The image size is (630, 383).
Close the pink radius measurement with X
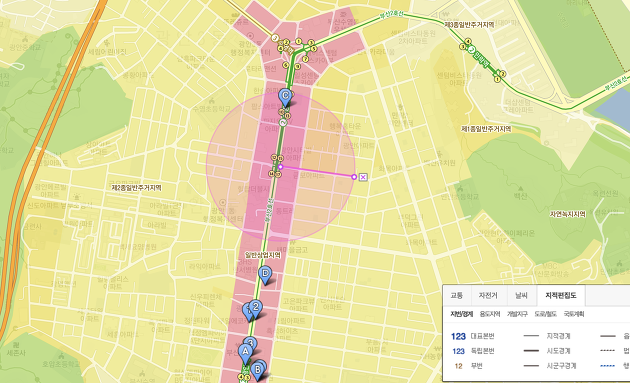click(x=363, y=177)
